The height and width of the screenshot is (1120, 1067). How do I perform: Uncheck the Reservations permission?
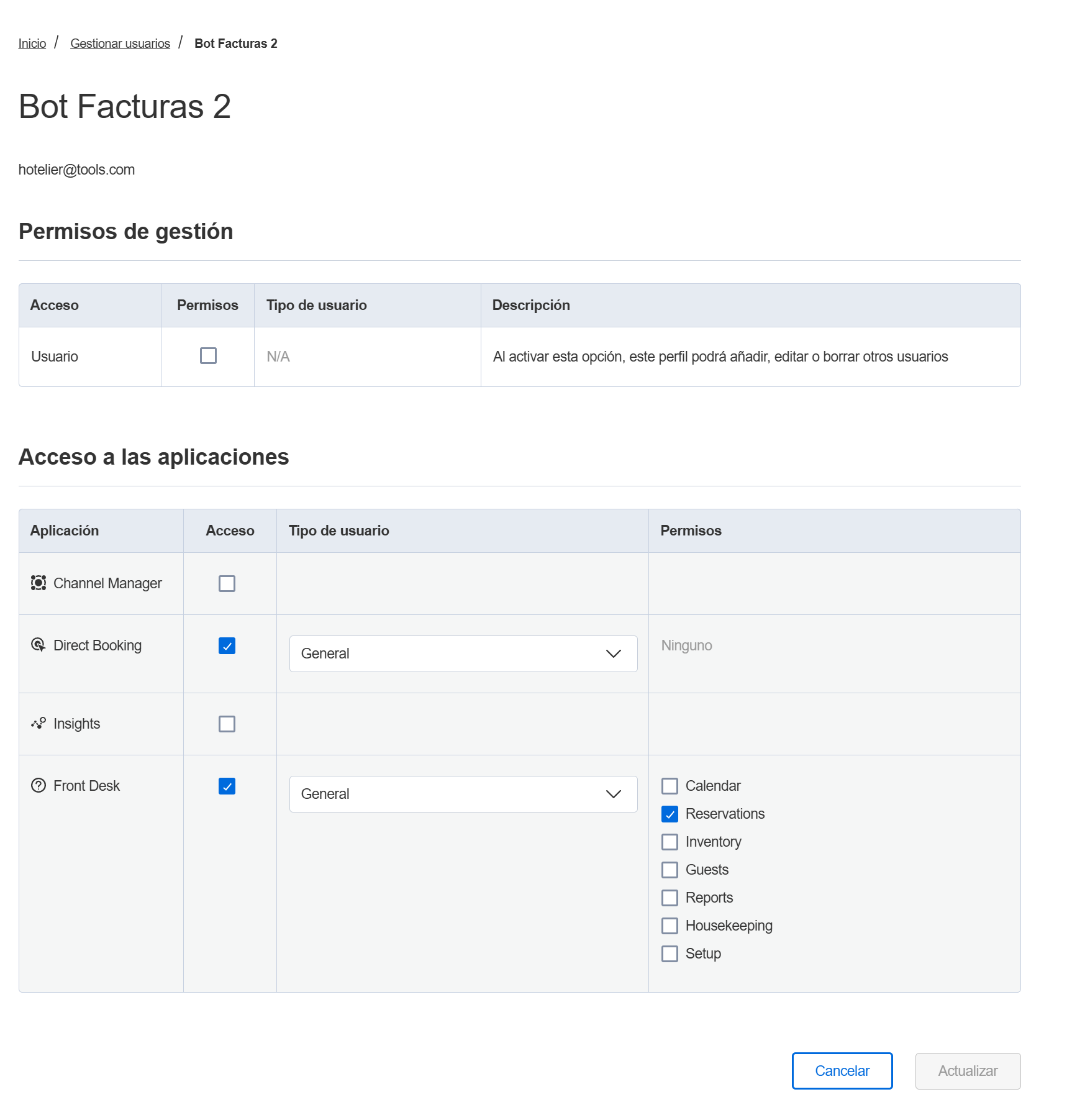tap(670, 814)
